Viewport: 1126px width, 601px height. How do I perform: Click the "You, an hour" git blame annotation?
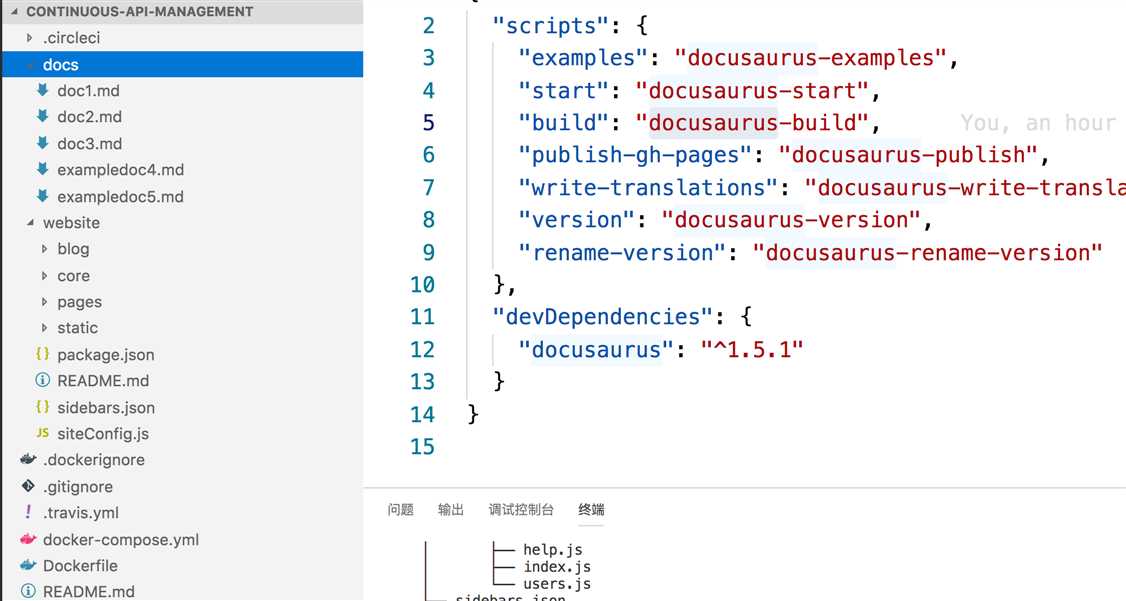(1038, 123)
